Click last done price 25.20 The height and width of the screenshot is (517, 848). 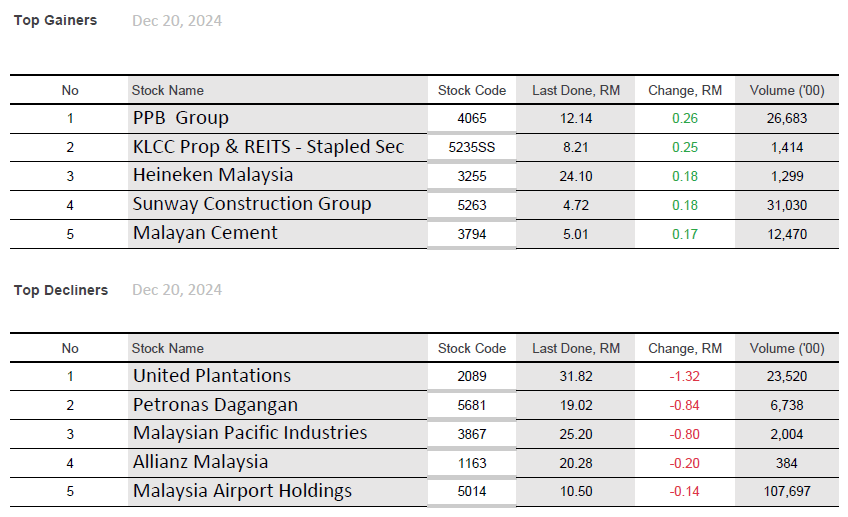point(576,434)
